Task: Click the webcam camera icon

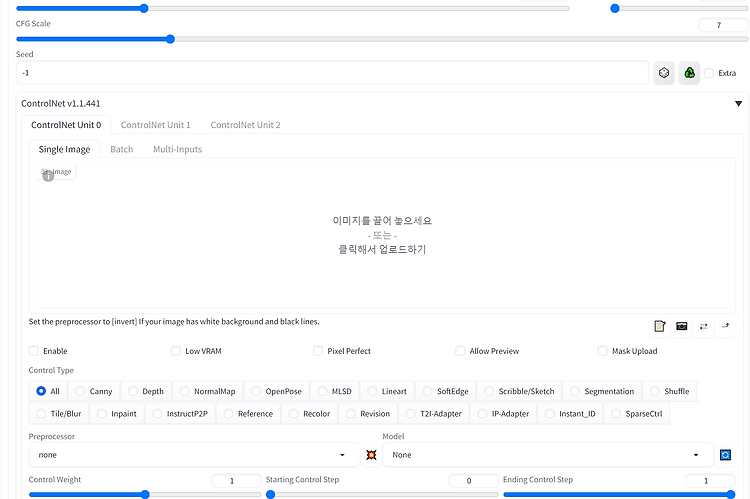Action: point(682,326)
